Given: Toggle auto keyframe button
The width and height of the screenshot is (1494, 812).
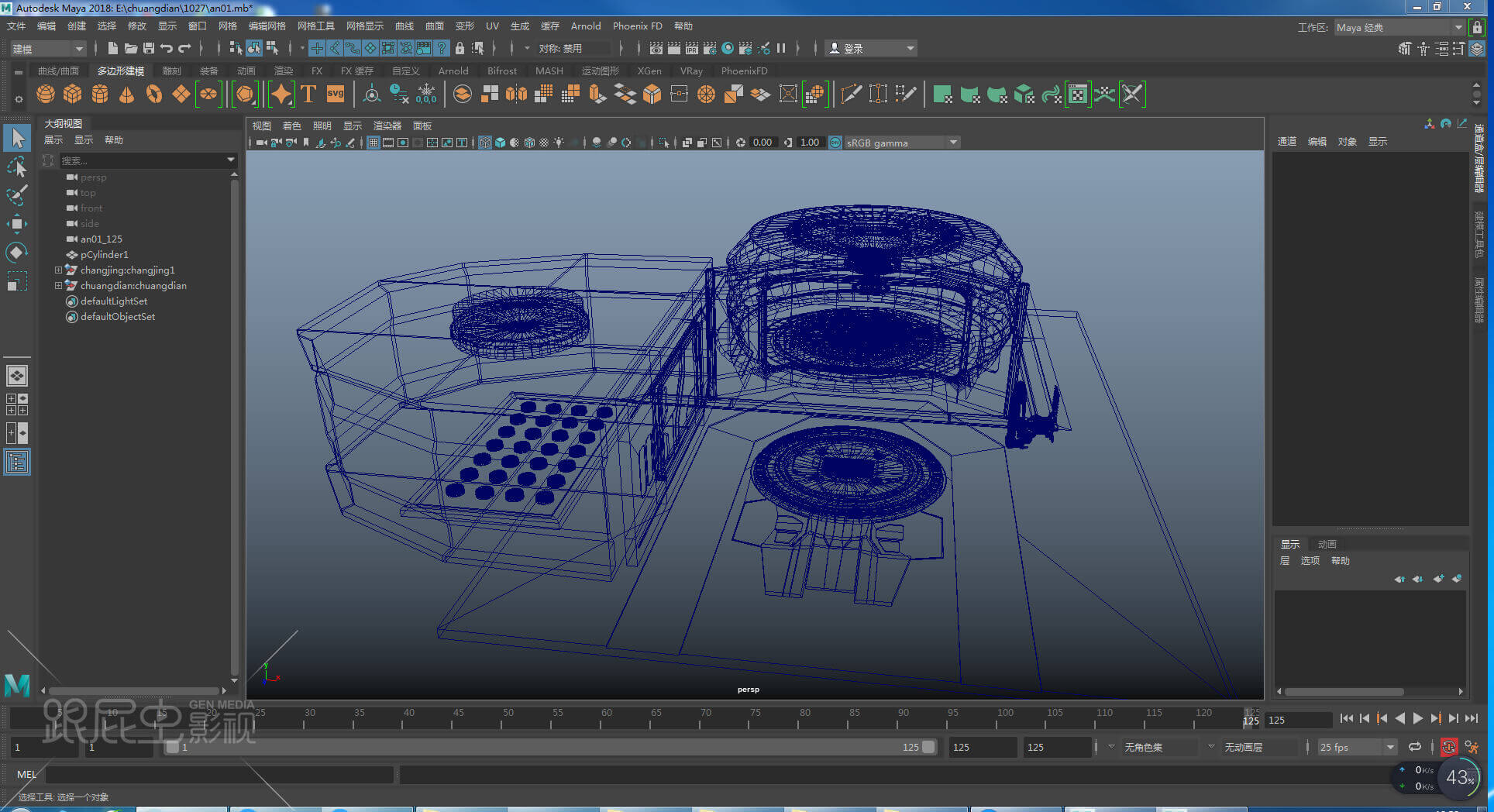Looking at the screenshot, I should [1448, 747].
